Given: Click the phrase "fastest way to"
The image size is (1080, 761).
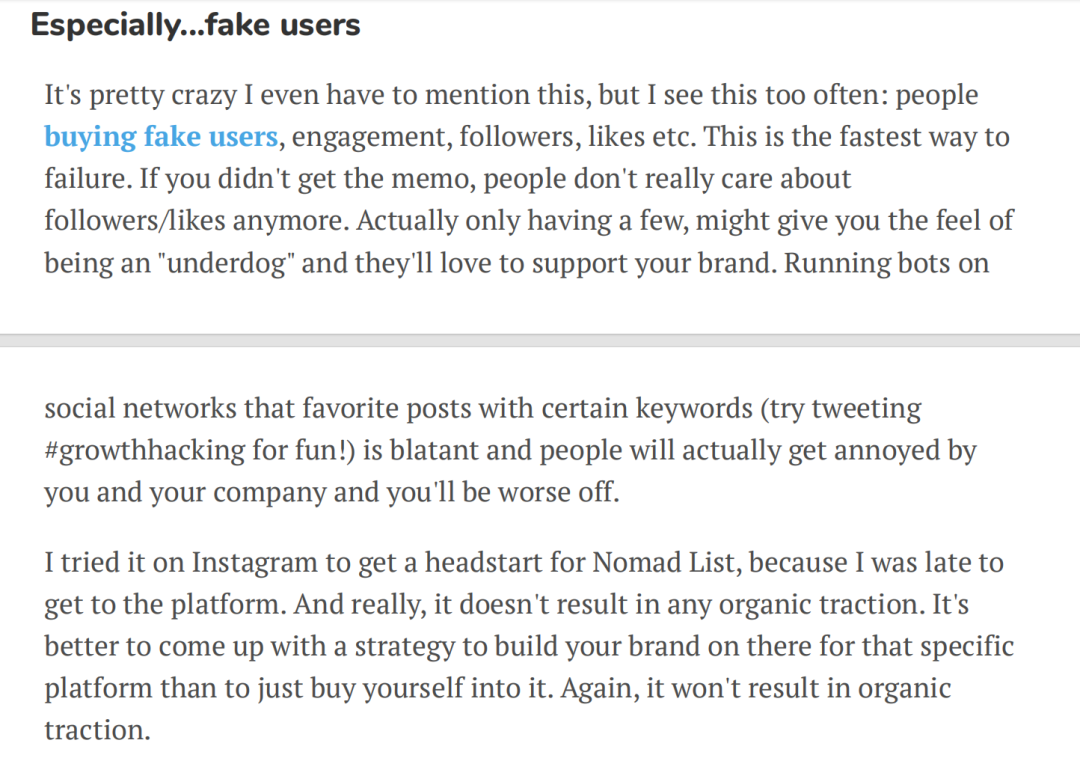Looking at the screenshot, I should (x=915, y=136).
